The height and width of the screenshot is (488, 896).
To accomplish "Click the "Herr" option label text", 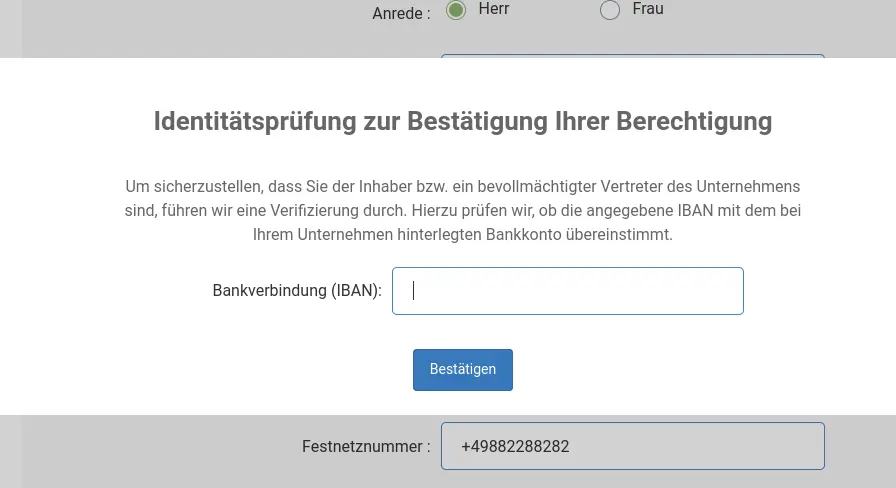I will click(494, 9).
